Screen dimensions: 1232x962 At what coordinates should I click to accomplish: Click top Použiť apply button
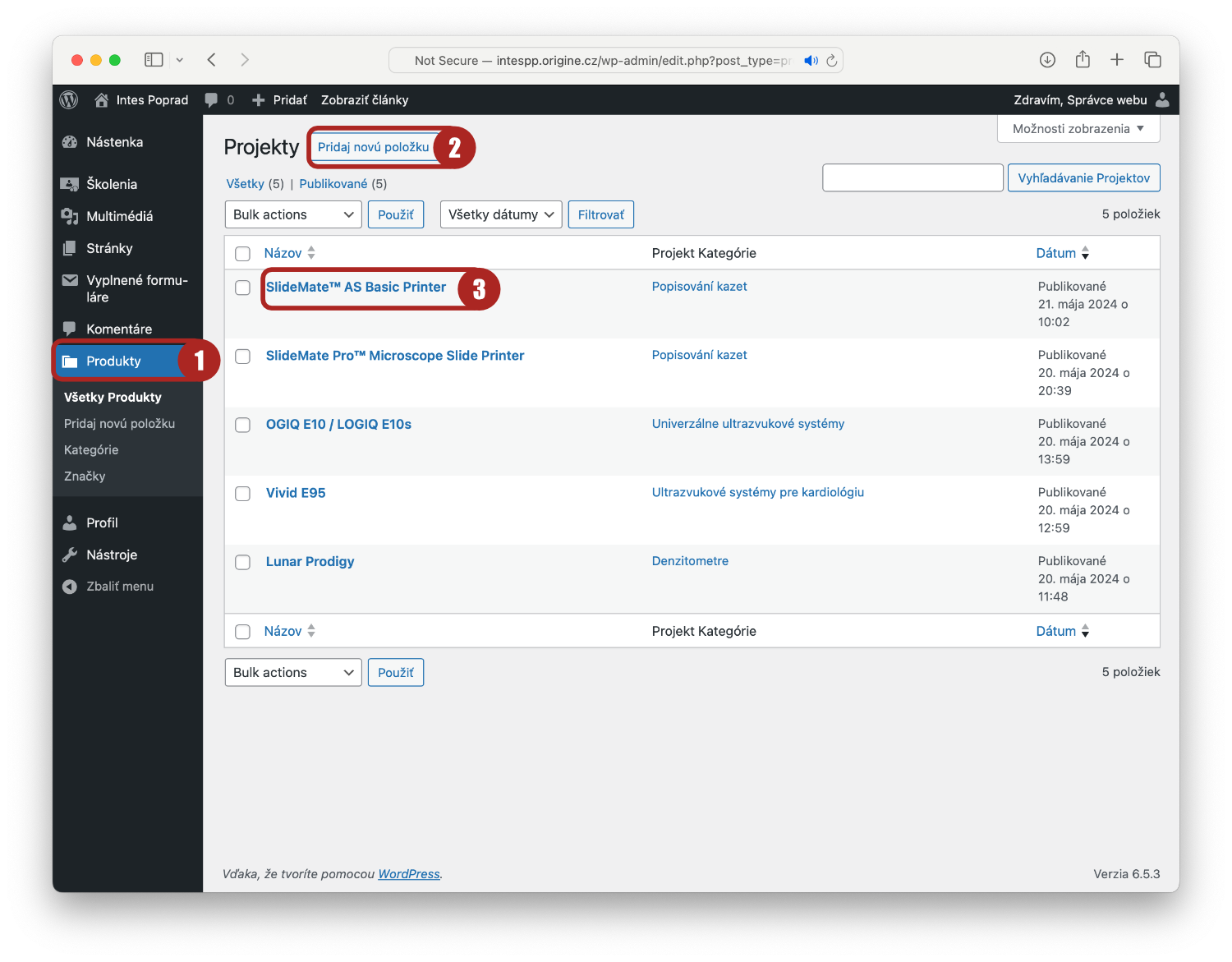(396, 214)
